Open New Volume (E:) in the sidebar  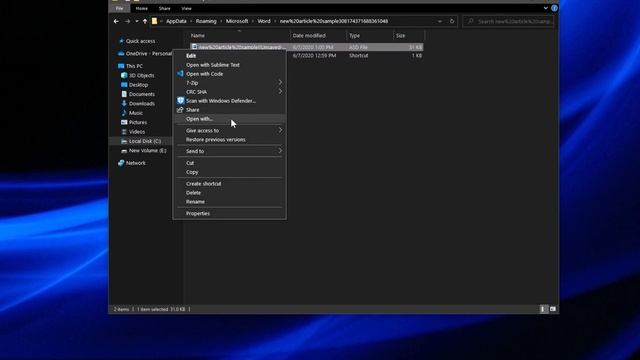coord(148,151)
